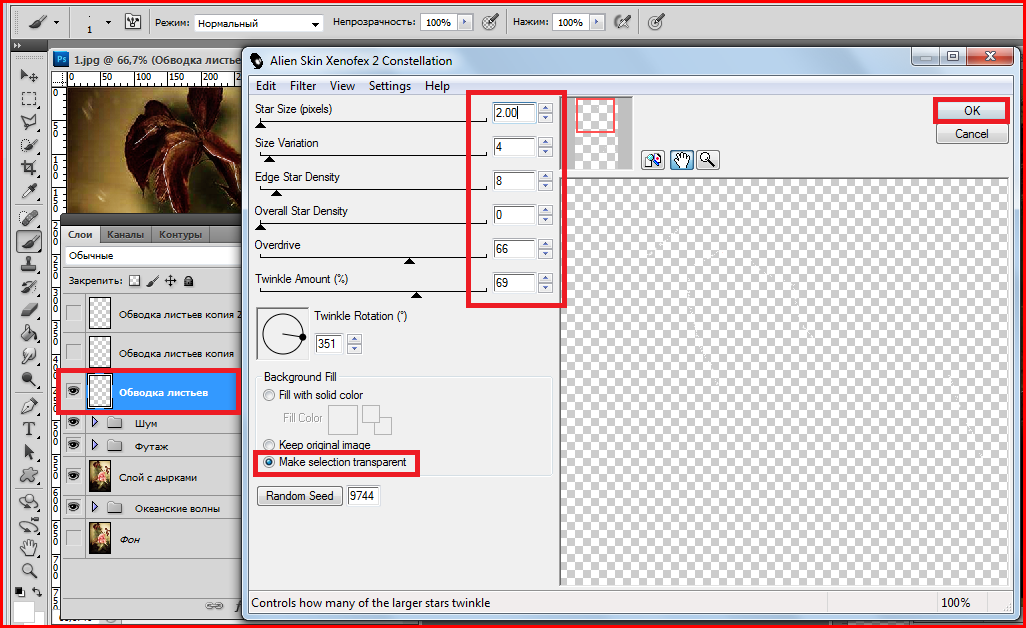
Task: Select the Move tool in Photoshop toolbar
Action: point(29,75)
